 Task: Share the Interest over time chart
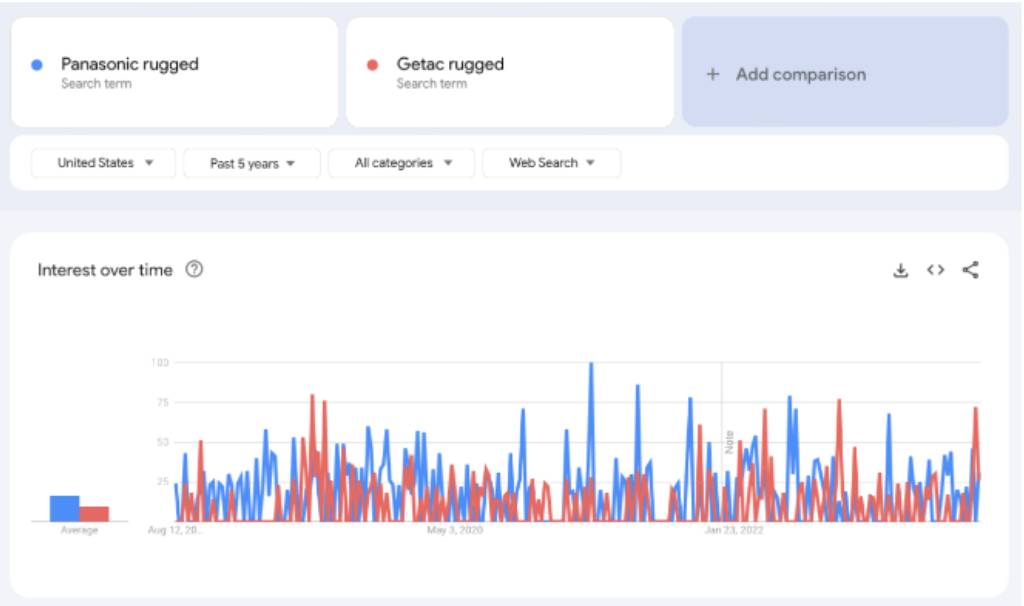(x=970, y=270)
